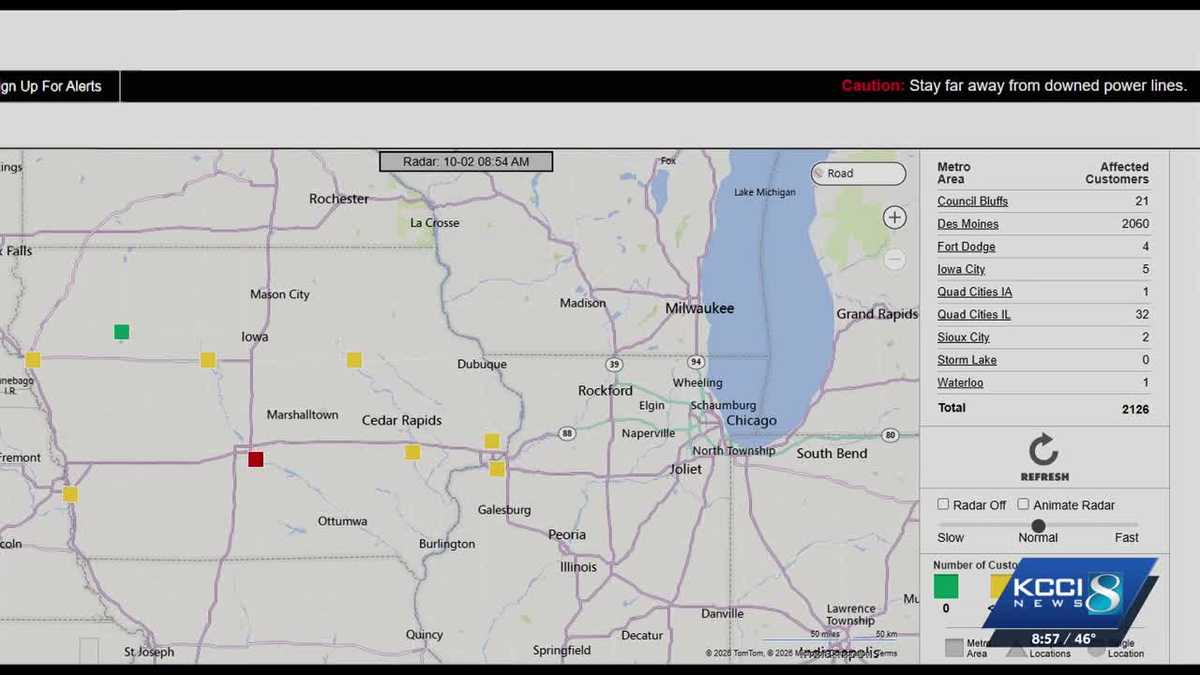Click the Slow speed label
The height and width of the screenshot is (675, 1200).
(951, 537)
